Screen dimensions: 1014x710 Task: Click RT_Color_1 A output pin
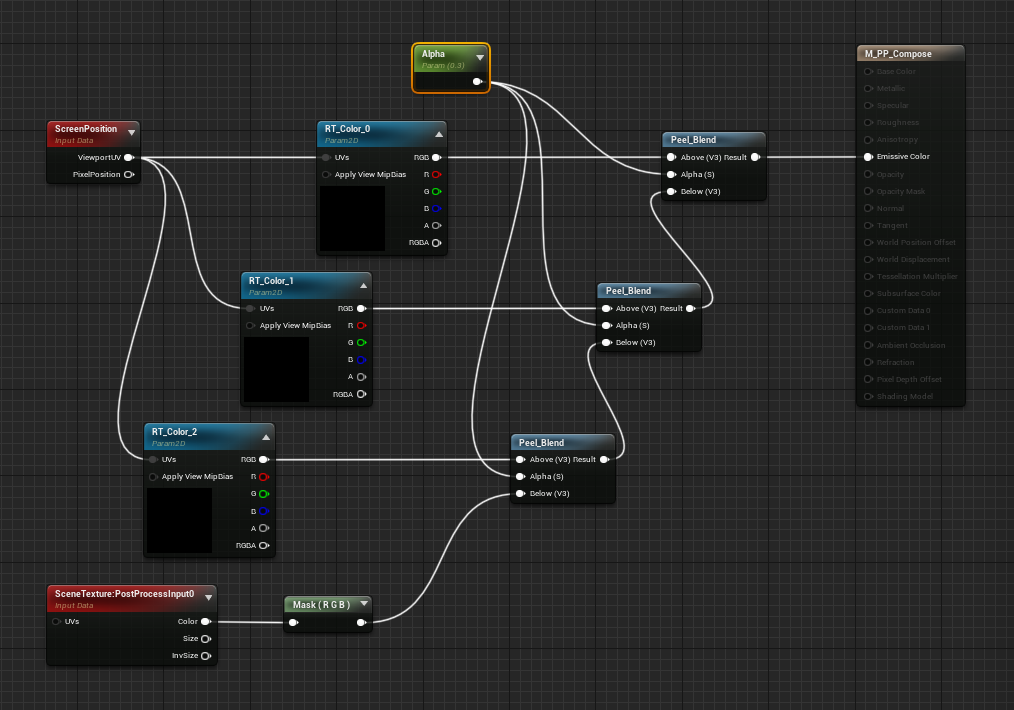pos(361,377)
